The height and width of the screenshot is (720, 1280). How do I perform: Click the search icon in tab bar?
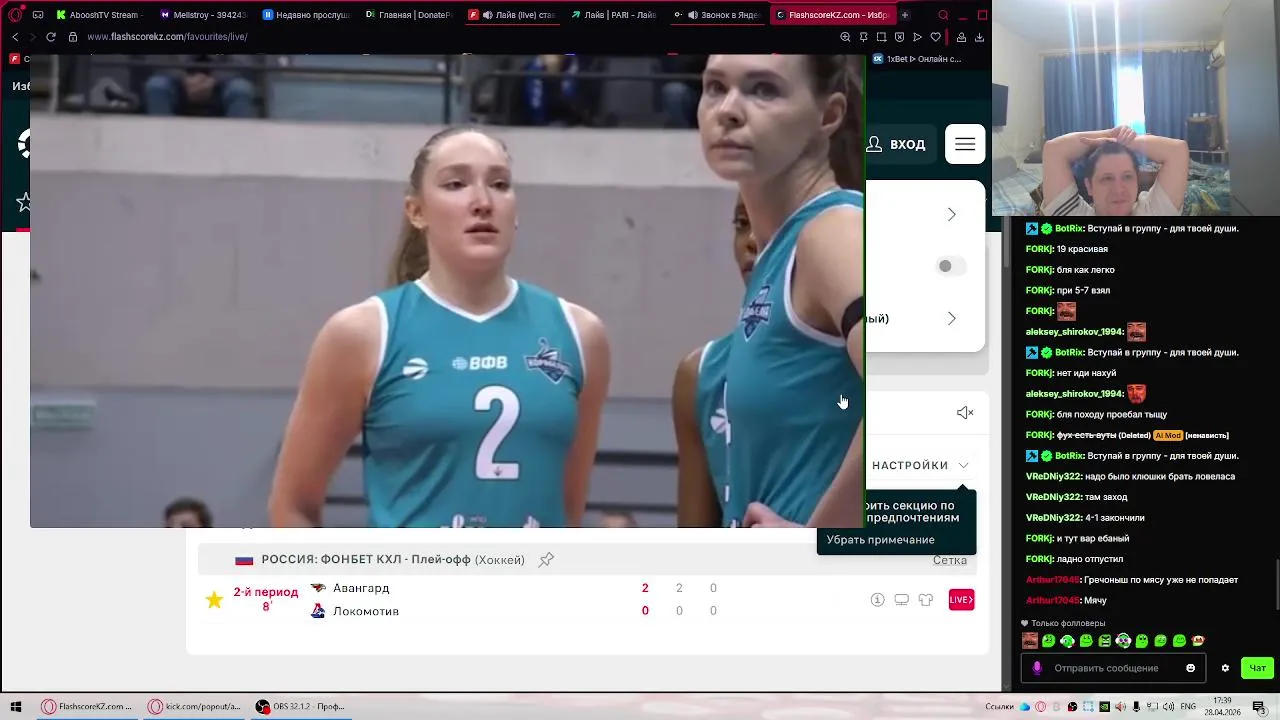click(944, 15)
